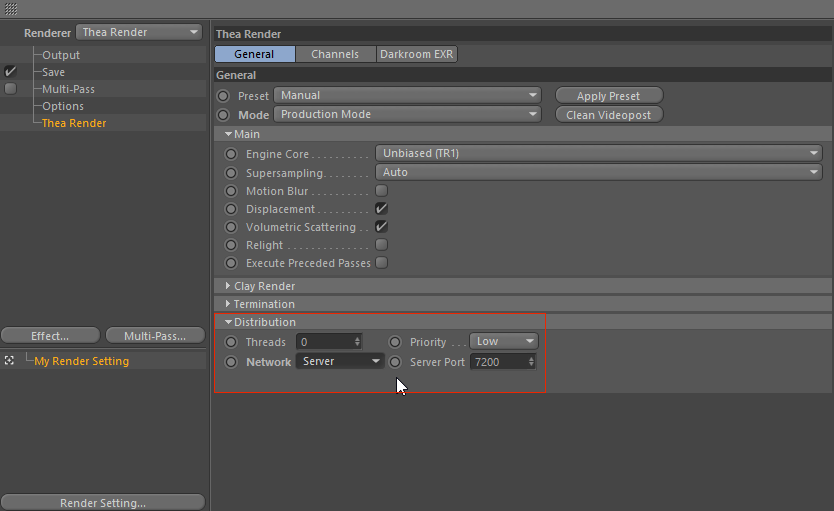This screenshot has height=511, width=834.
Task: Uncheck the Displacement checkbox
Action: (381, 209)
